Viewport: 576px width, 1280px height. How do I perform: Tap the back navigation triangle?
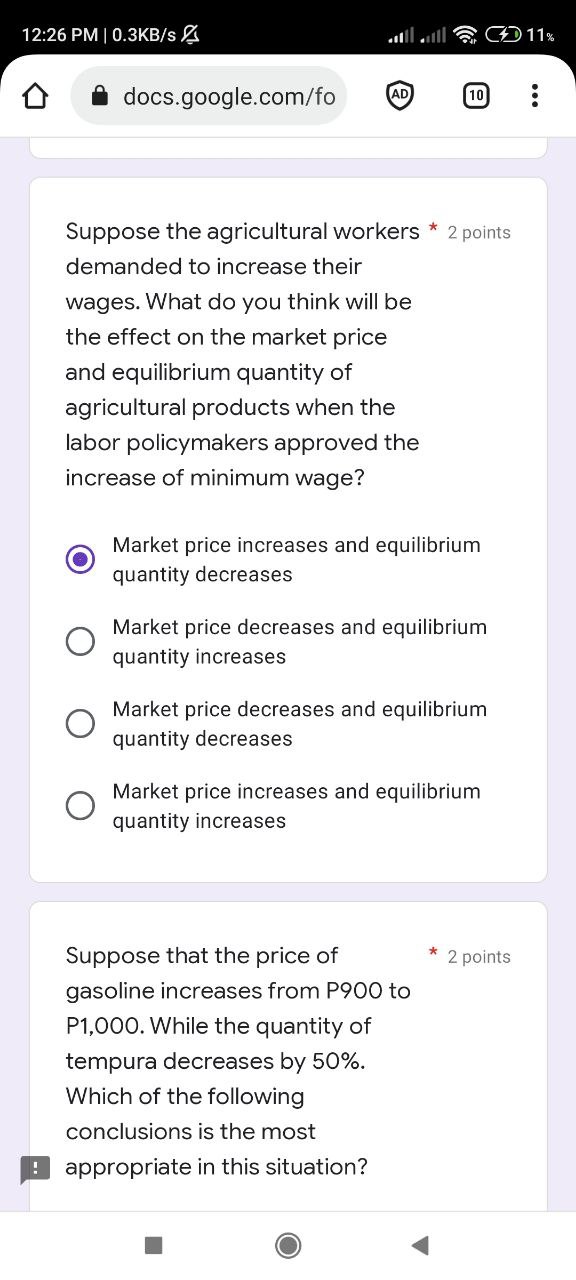pos(420,1245)
